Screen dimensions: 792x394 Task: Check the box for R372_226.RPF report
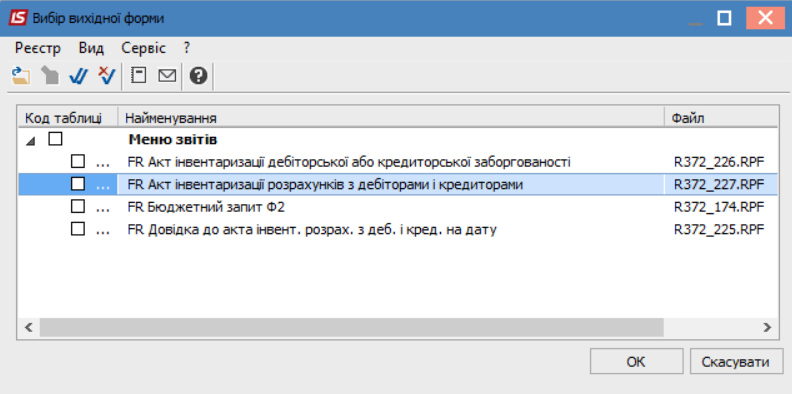78,162
